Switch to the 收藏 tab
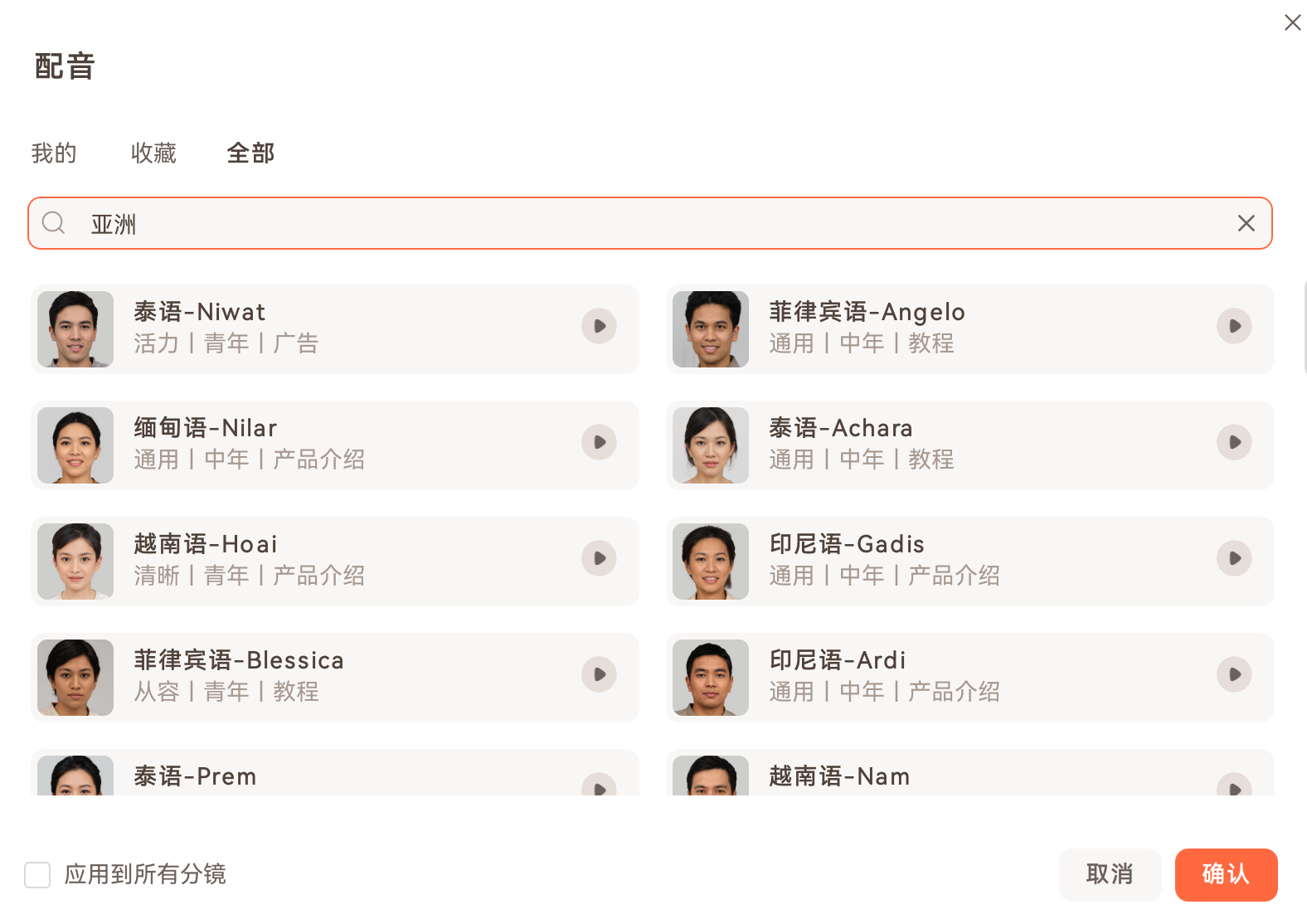The height and width of the screenshot is (924, 1307). tap(153, 153)
